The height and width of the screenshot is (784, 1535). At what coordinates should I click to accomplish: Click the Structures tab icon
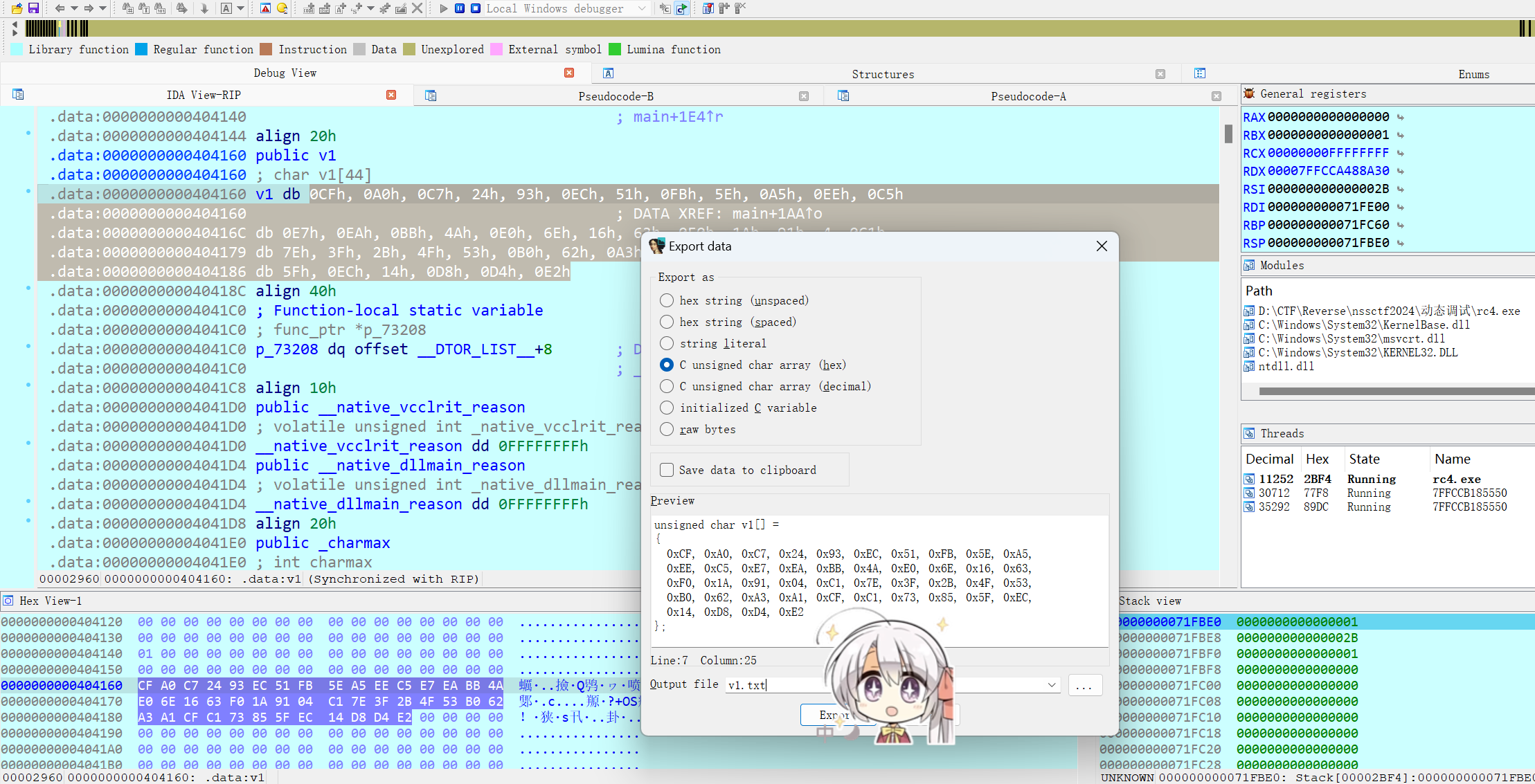pyautogui.click(x=608, y=73)
